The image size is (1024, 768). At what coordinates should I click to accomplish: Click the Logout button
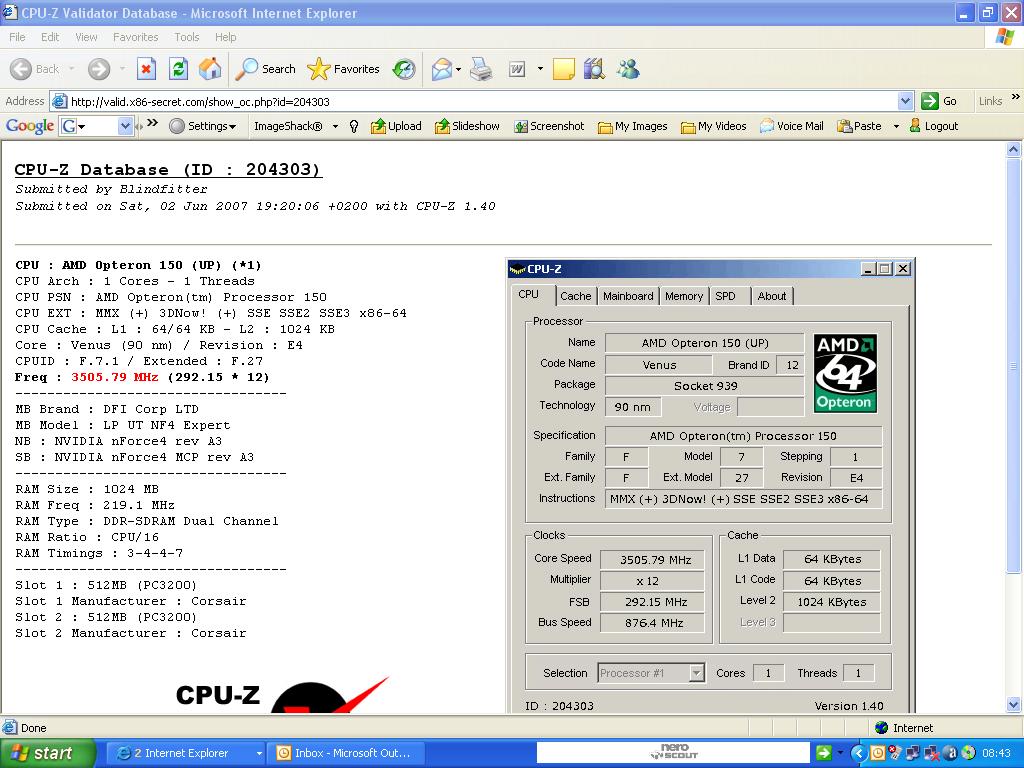(934, 126)
